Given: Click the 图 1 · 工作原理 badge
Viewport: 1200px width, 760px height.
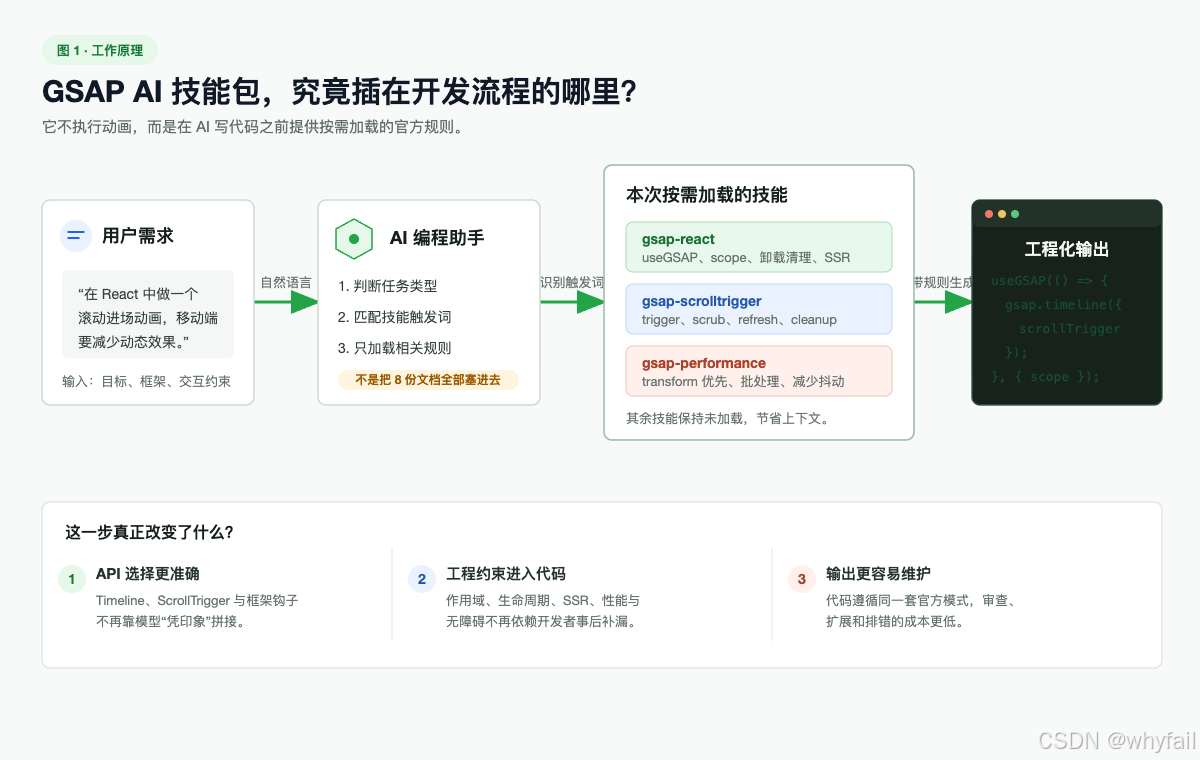Looking at the screenshot, I should [100, 50].
